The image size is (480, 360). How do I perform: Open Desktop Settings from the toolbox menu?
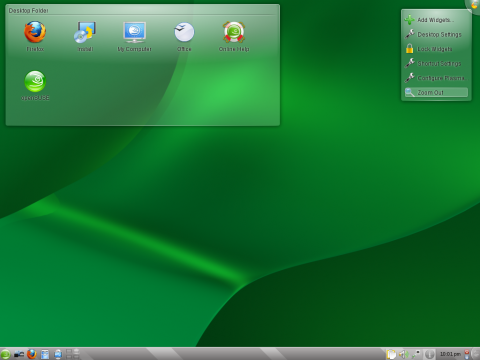click(436, 34)
